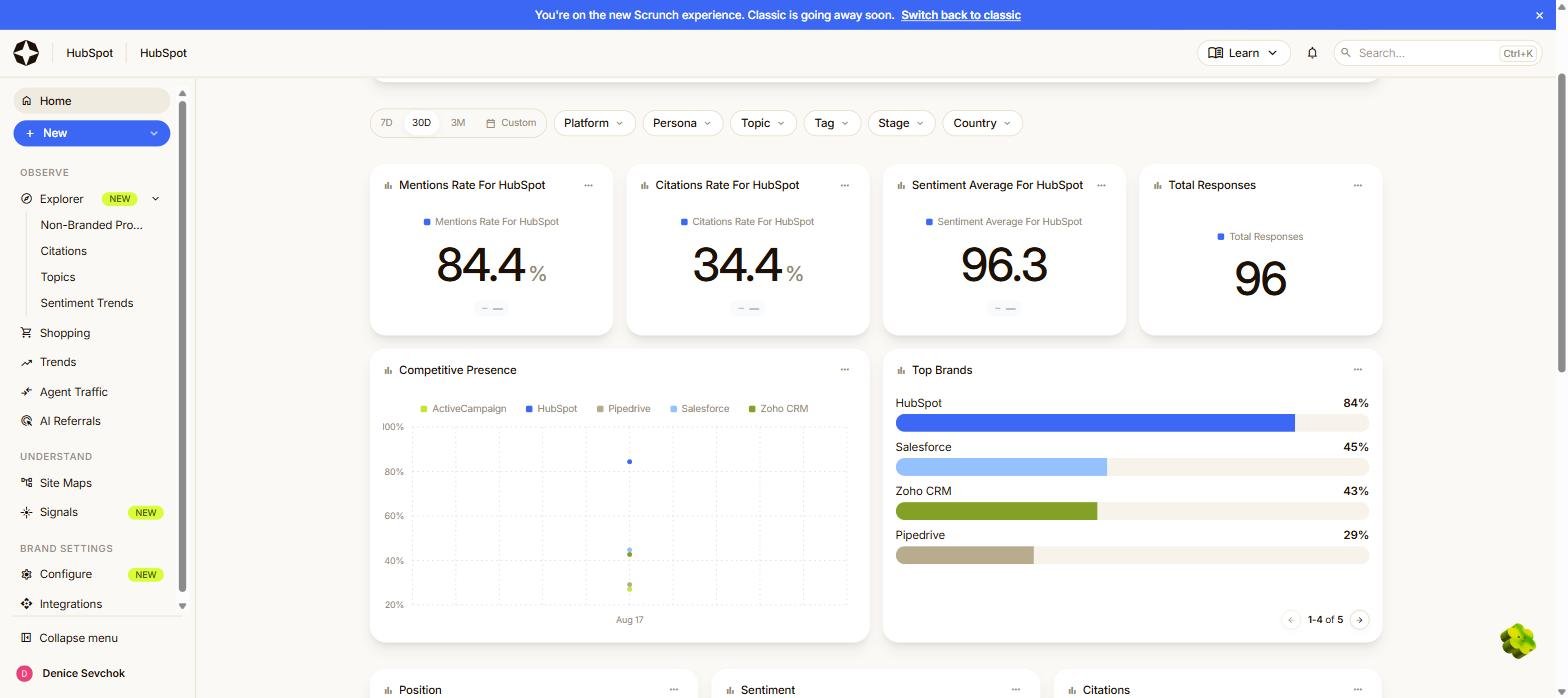
Task: Select the 3M time range
Action: pos(458,123)
